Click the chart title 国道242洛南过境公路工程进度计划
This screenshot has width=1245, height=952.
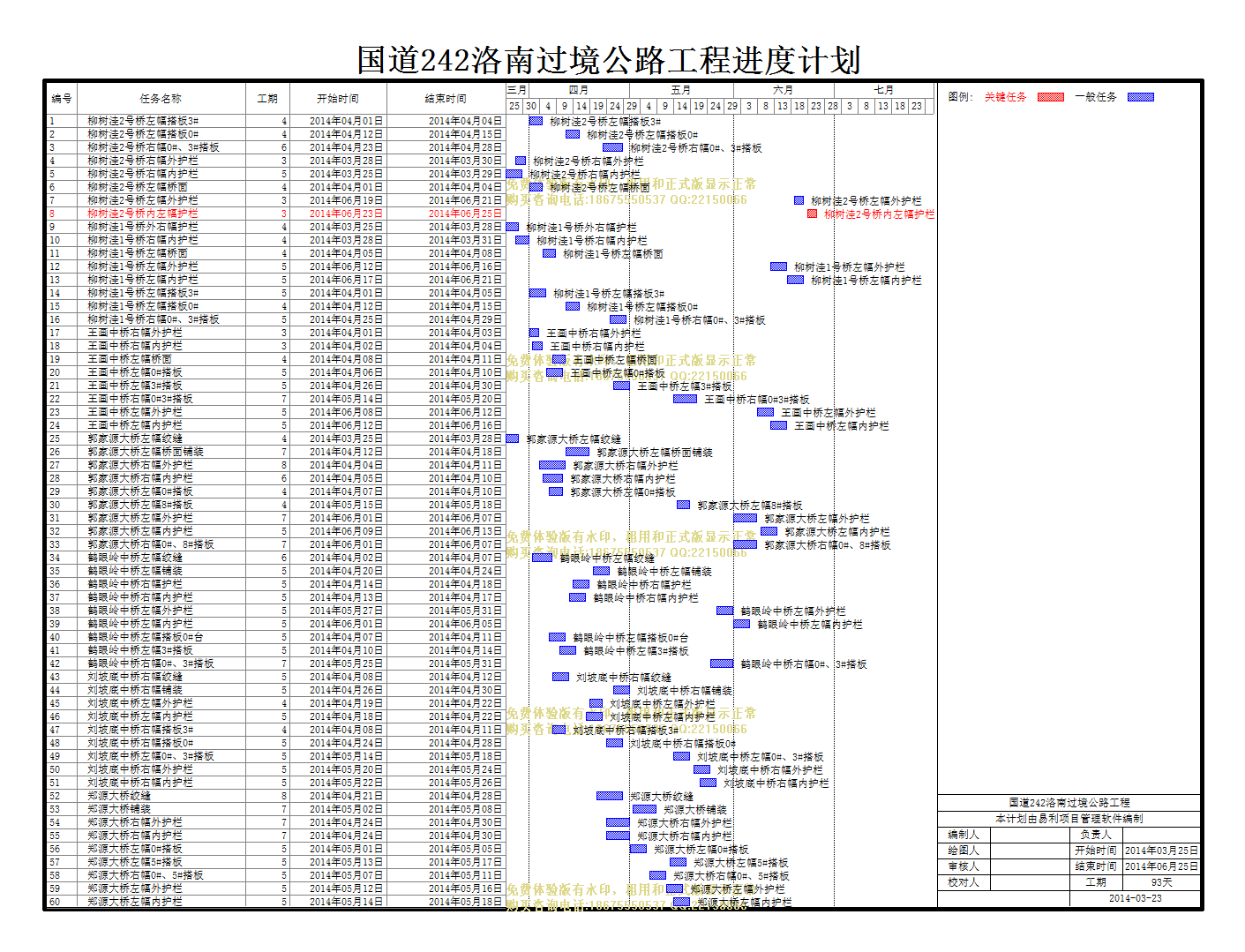(608, 60)
